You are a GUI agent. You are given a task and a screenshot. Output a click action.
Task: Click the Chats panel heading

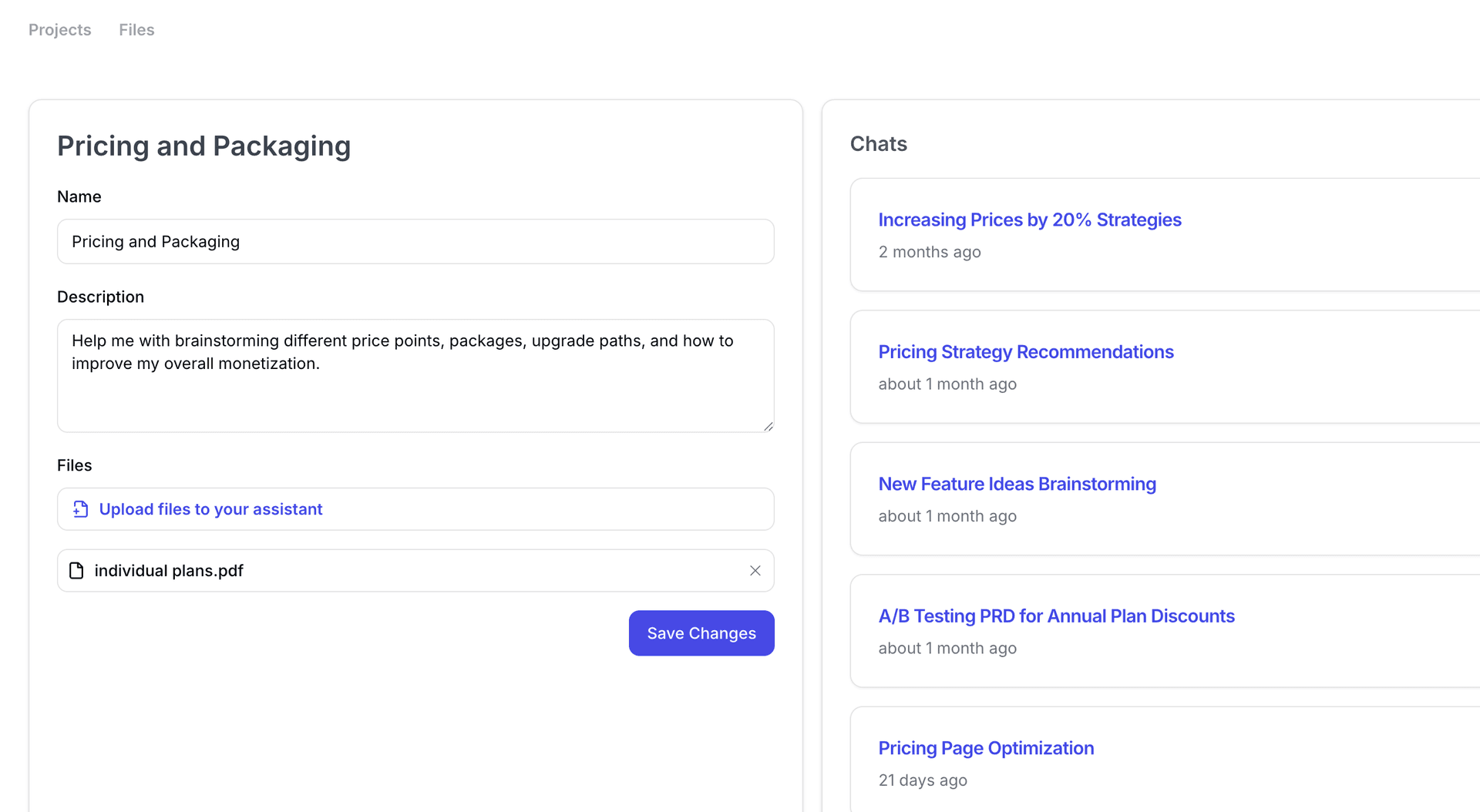[878, 144]
